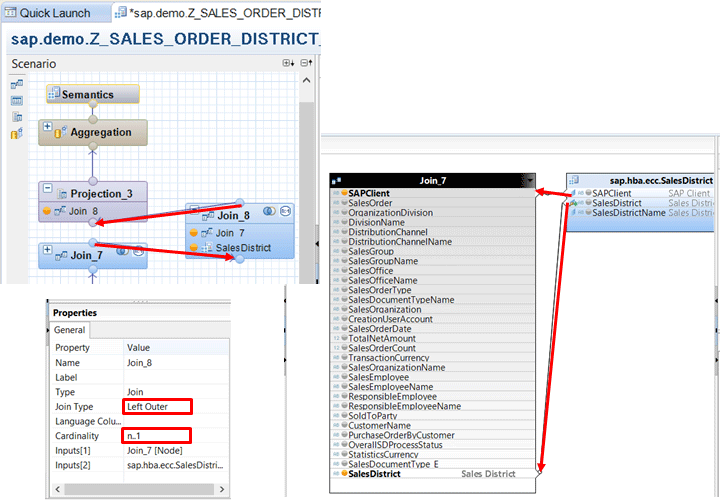720x500 pixels.
Task: Expand the Aggregation node
Action: 47,126
